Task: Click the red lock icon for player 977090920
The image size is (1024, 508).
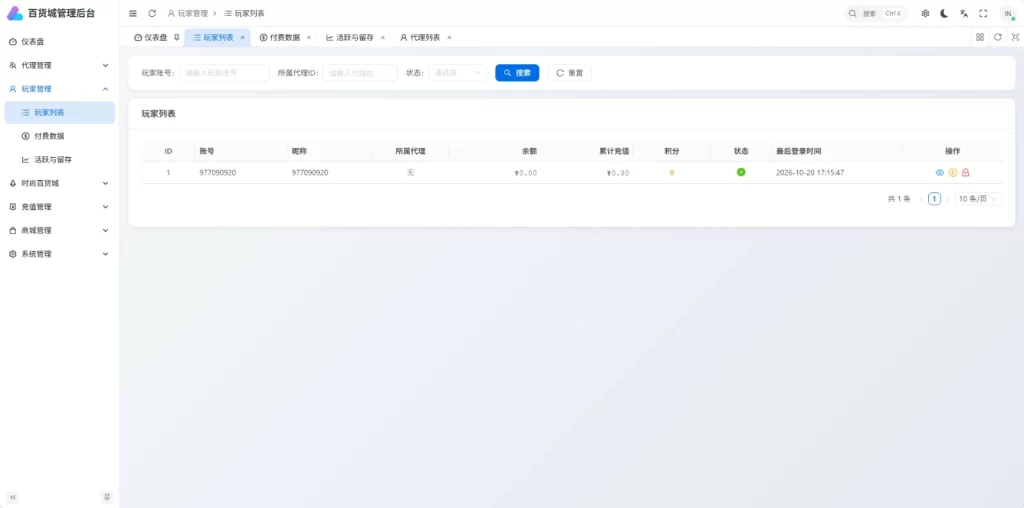Action: [x=965, y=173]
